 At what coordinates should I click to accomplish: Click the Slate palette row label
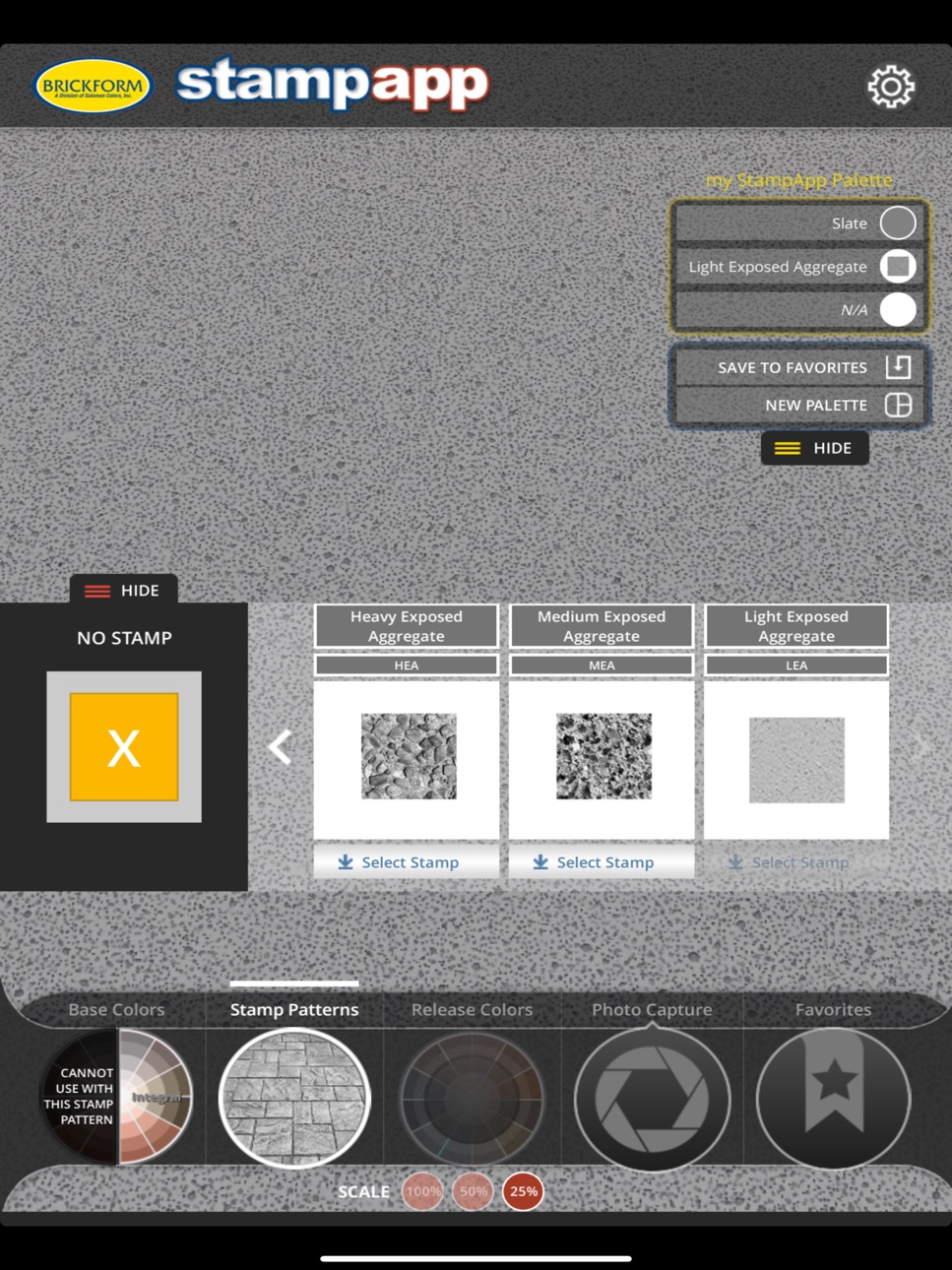849,223
